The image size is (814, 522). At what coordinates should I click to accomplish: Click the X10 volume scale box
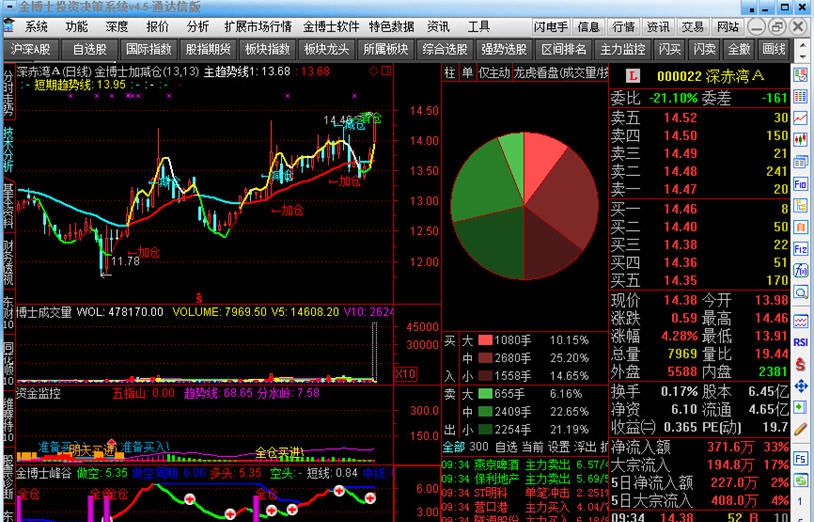405,374
